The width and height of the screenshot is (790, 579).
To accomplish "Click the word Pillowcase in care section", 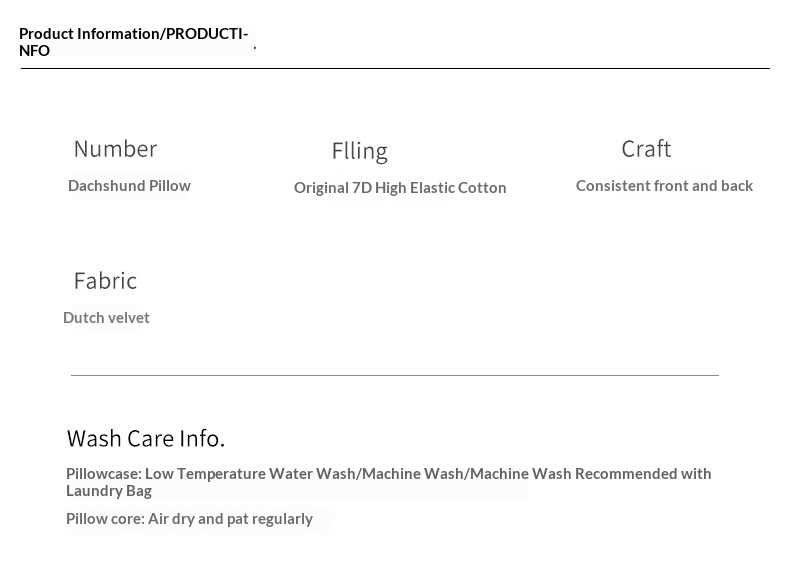I will coord(104,474).
